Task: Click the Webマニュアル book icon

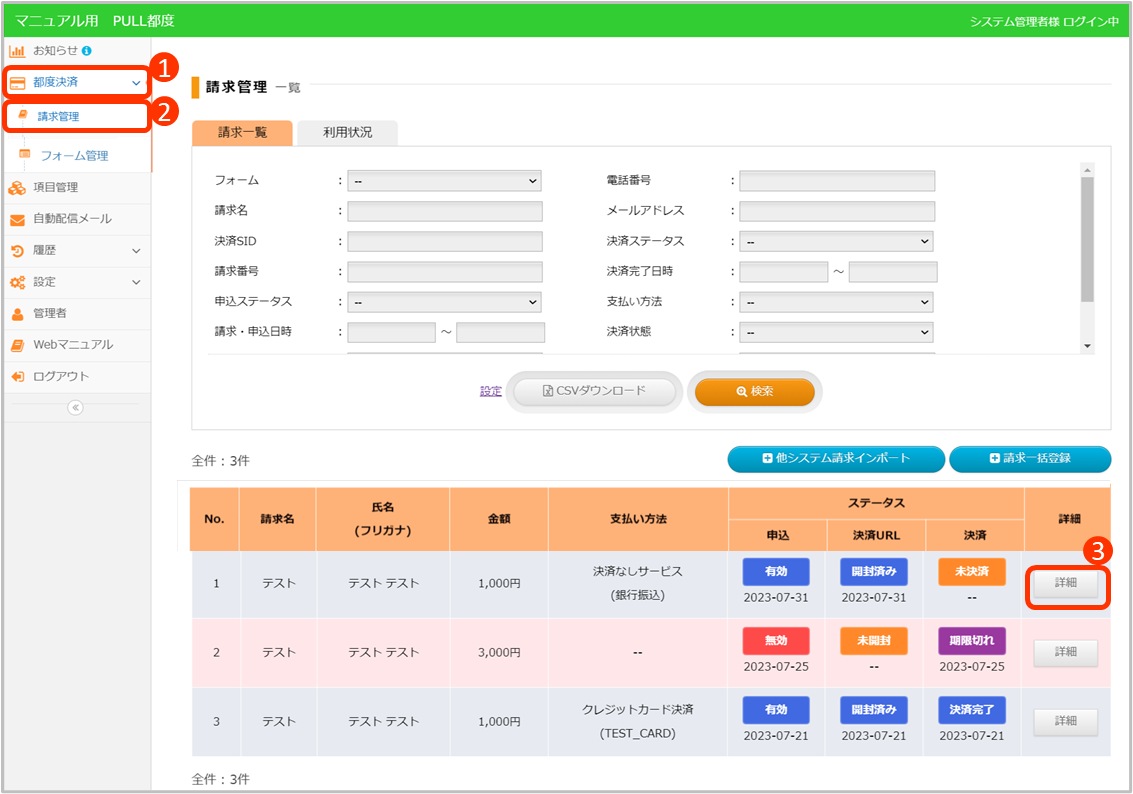Action: coord(17,345)
